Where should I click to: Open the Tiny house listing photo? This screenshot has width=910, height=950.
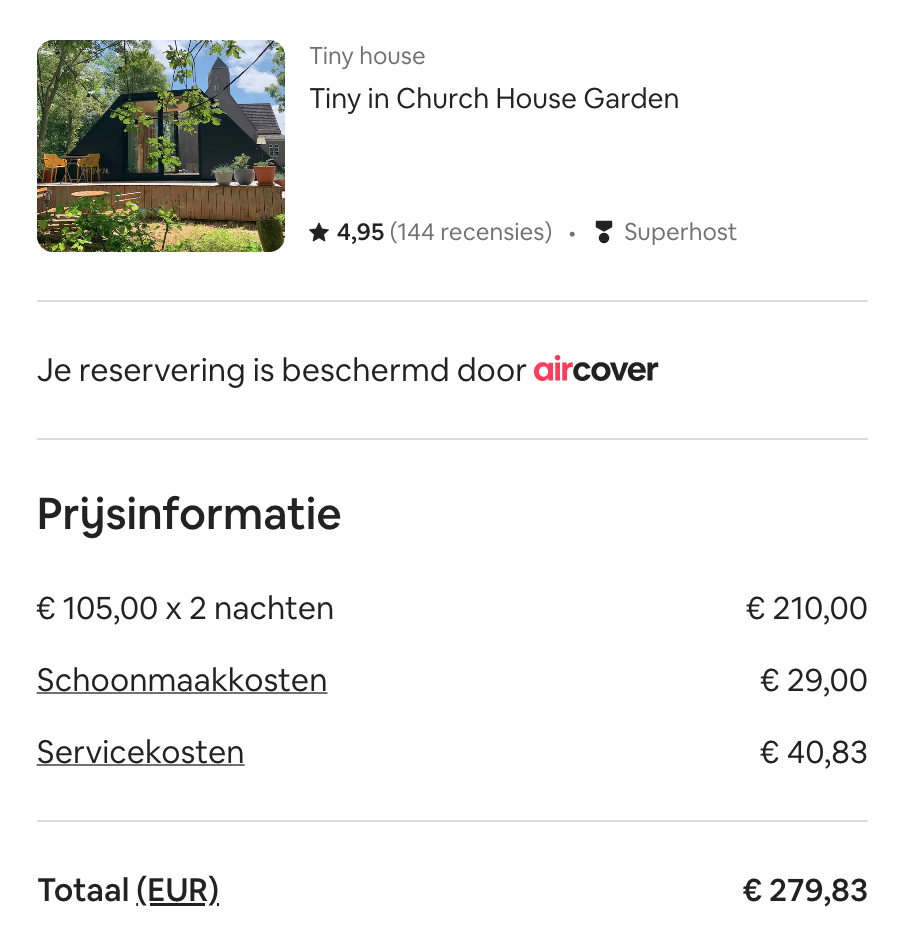[x=161, y=146]
